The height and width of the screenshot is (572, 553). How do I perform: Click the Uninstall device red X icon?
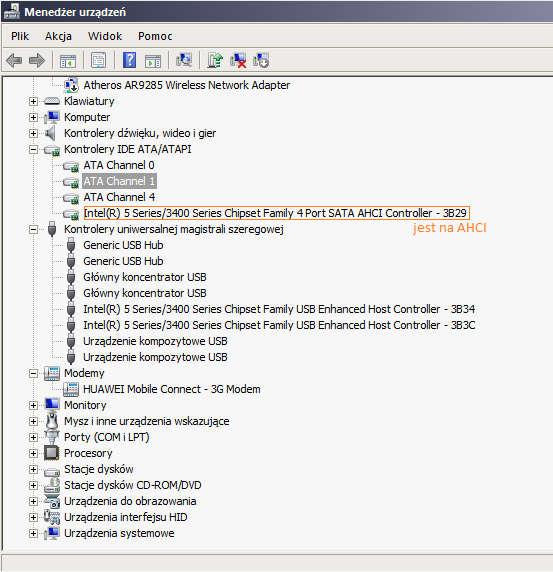coord(238,60)
